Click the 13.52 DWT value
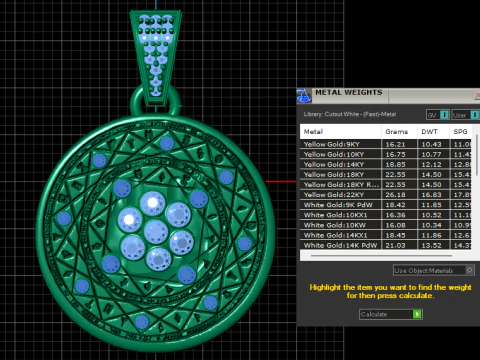 pyautogui.click(x=431, y=245)
